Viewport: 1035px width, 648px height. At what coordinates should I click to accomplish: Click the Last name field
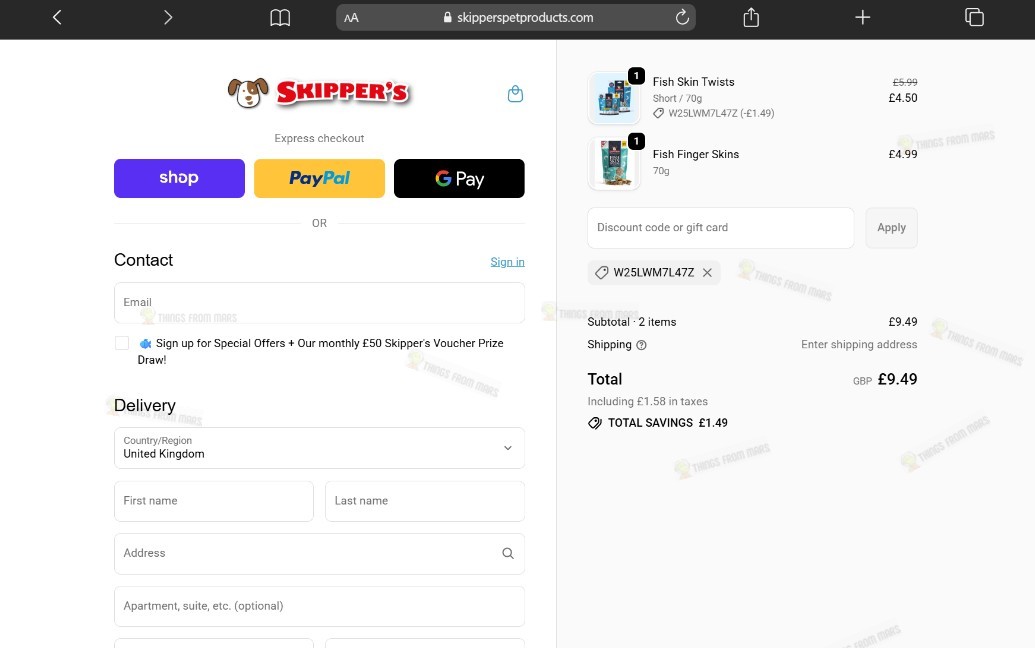point(424,501)
